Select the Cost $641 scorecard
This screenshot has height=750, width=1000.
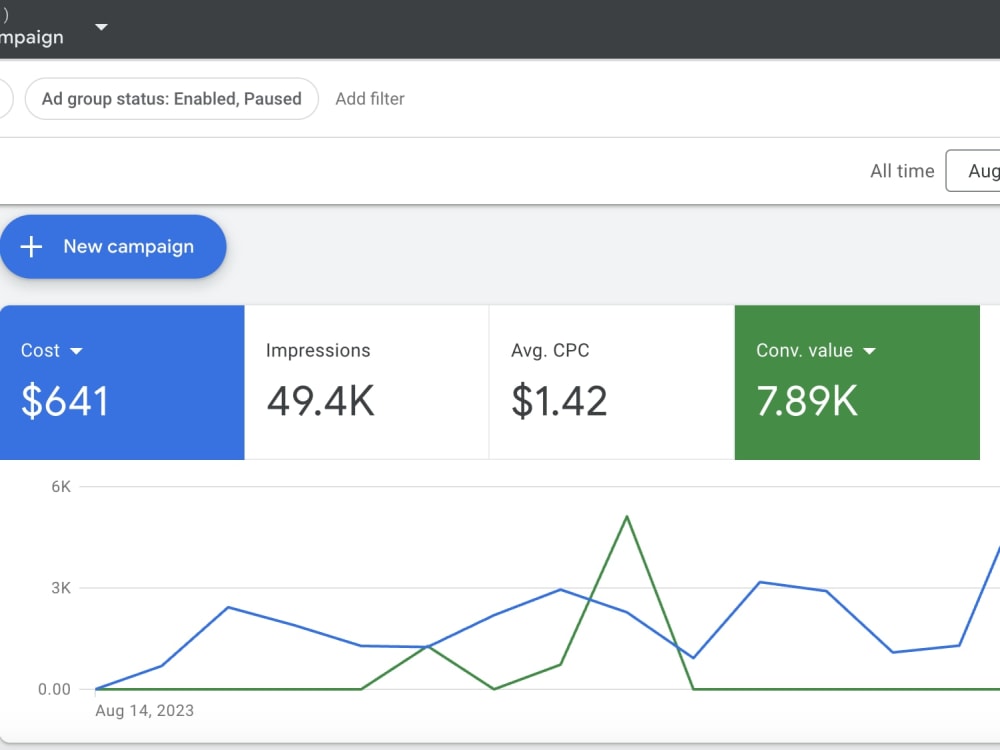click(122, 382)
